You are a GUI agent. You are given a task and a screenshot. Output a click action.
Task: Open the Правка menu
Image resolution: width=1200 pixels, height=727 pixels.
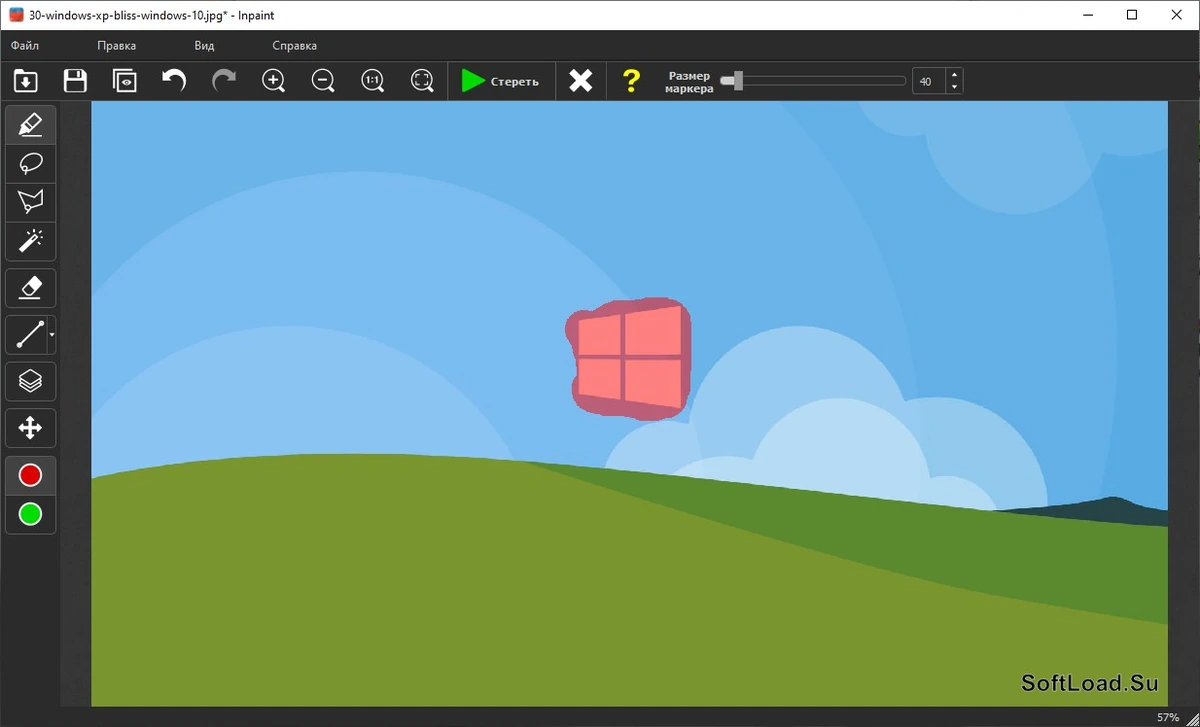(x=117, y=45)
